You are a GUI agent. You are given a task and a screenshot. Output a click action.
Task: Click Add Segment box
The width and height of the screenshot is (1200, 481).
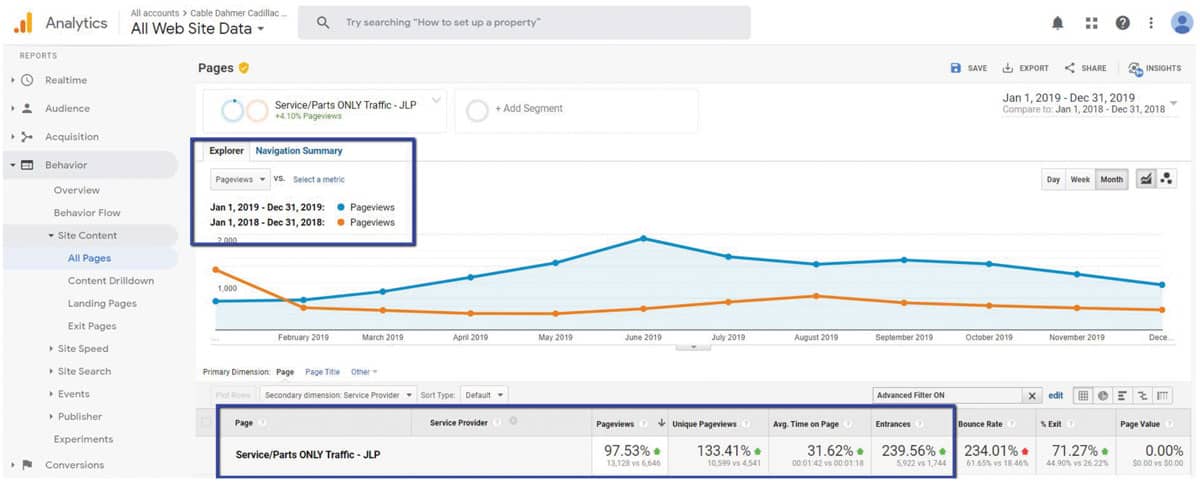pos(577,109)
